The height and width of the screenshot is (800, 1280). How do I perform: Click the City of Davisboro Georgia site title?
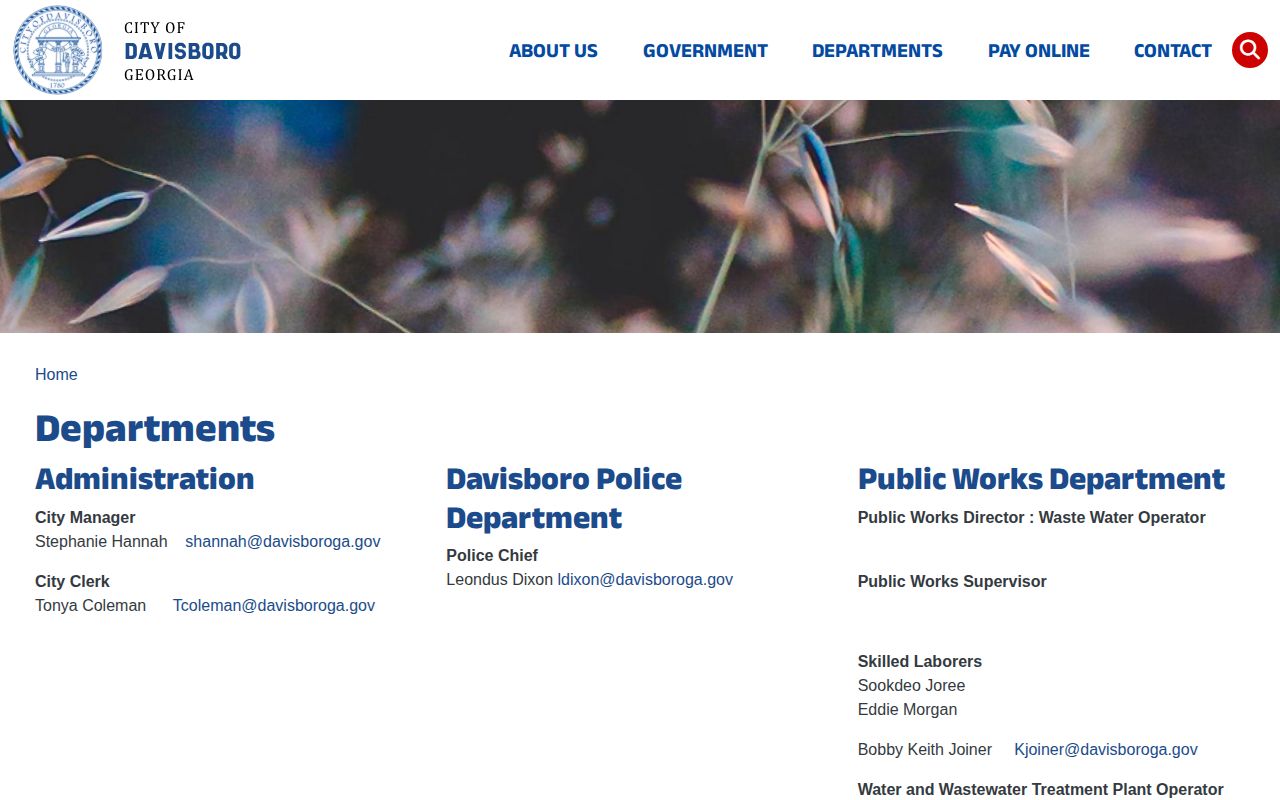[182, 51]
